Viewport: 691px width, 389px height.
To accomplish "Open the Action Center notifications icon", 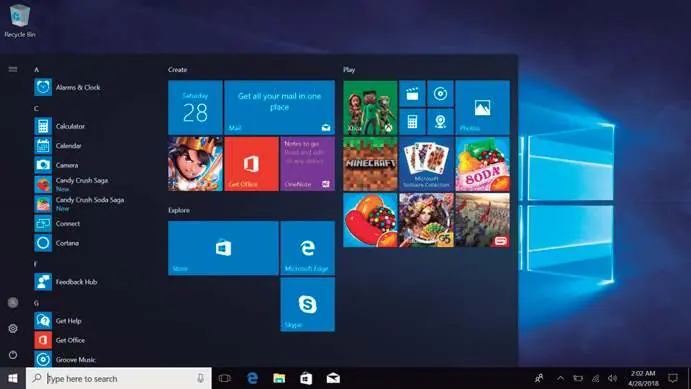I will (x=673, y=378).
